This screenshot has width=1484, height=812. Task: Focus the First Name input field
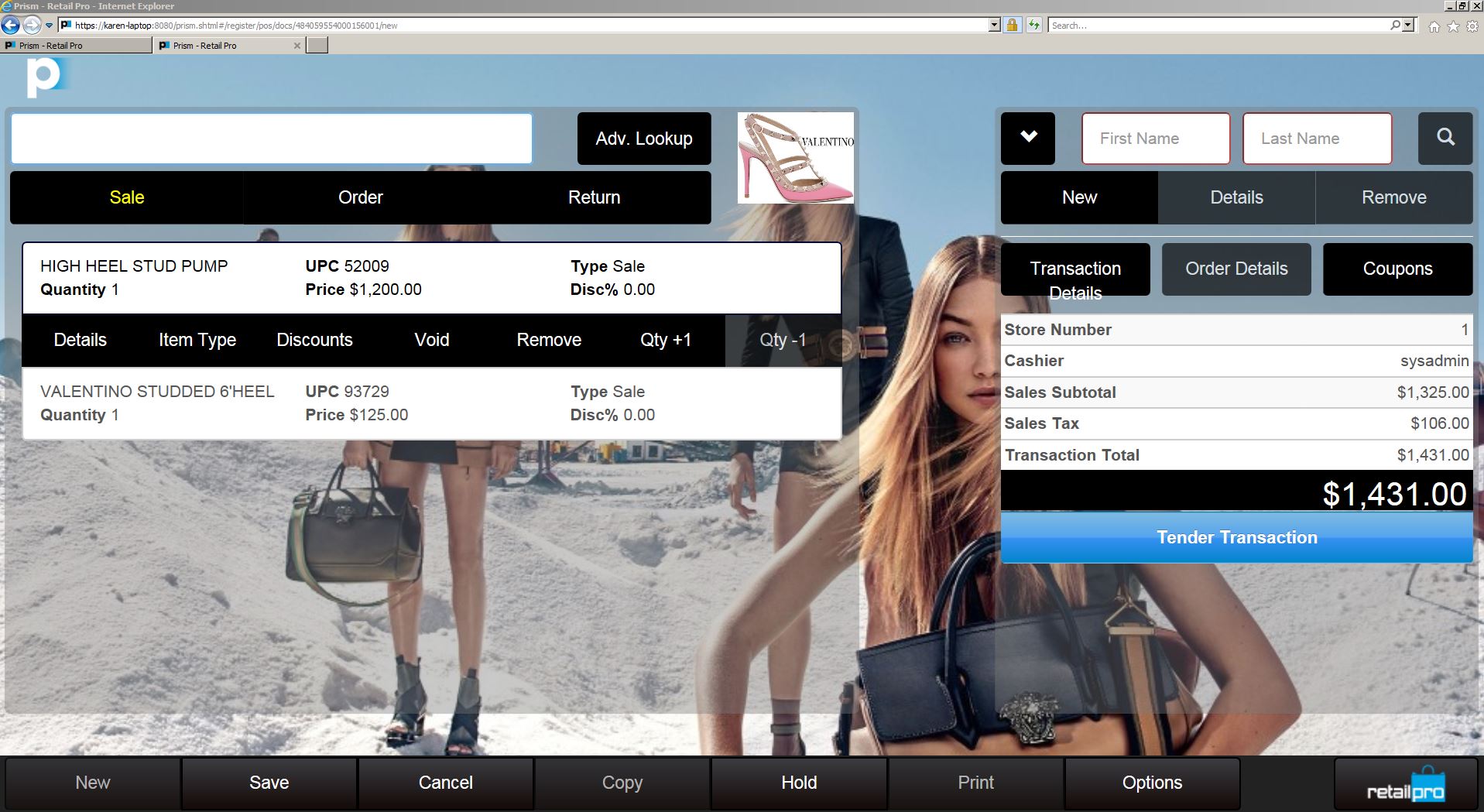tap(1155, 139)
